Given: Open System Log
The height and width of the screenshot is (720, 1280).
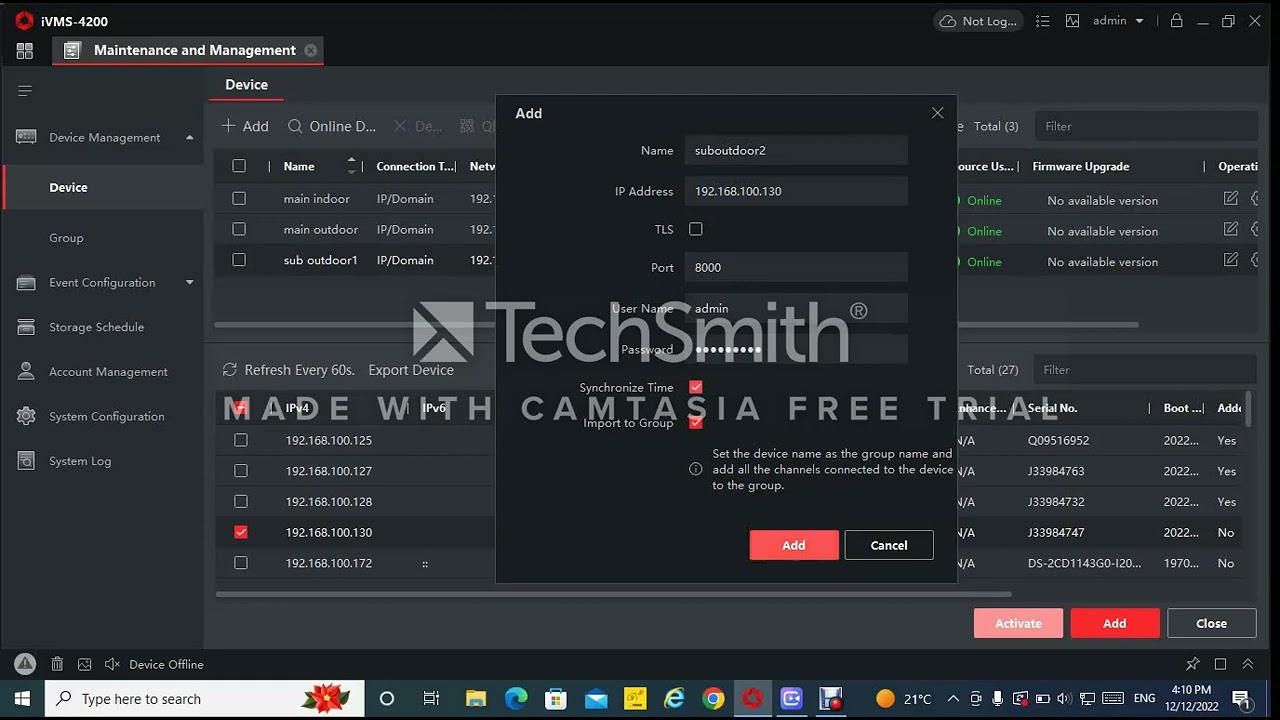Looking at the screenshot, I should coord(80,461).
